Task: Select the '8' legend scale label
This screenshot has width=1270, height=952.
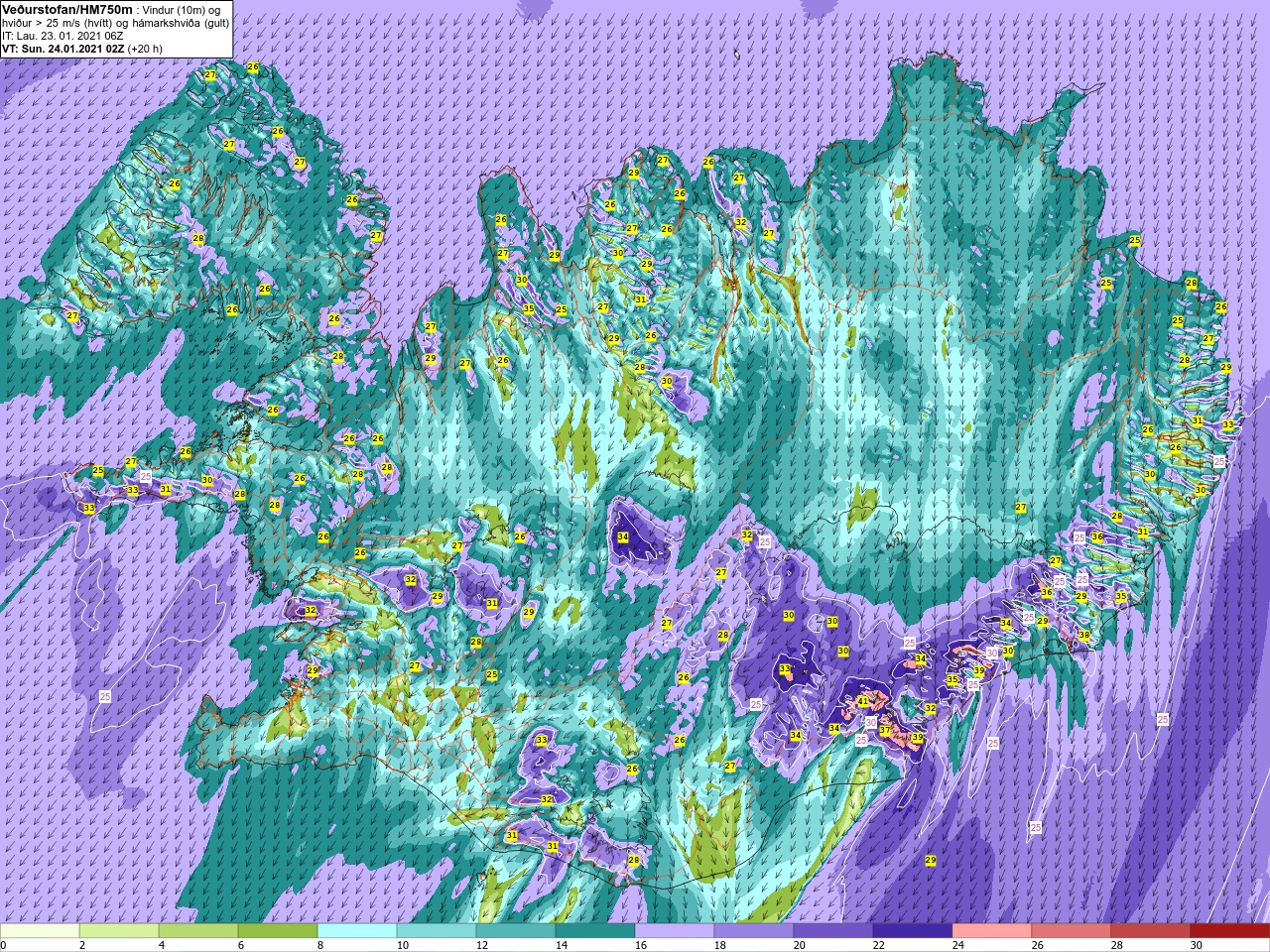Action: (320, 945)
